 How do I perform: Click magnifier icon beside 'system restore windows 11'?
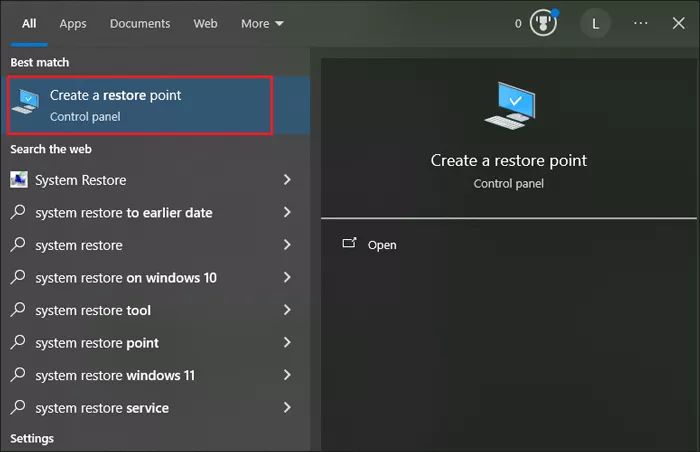coord(18,375)
